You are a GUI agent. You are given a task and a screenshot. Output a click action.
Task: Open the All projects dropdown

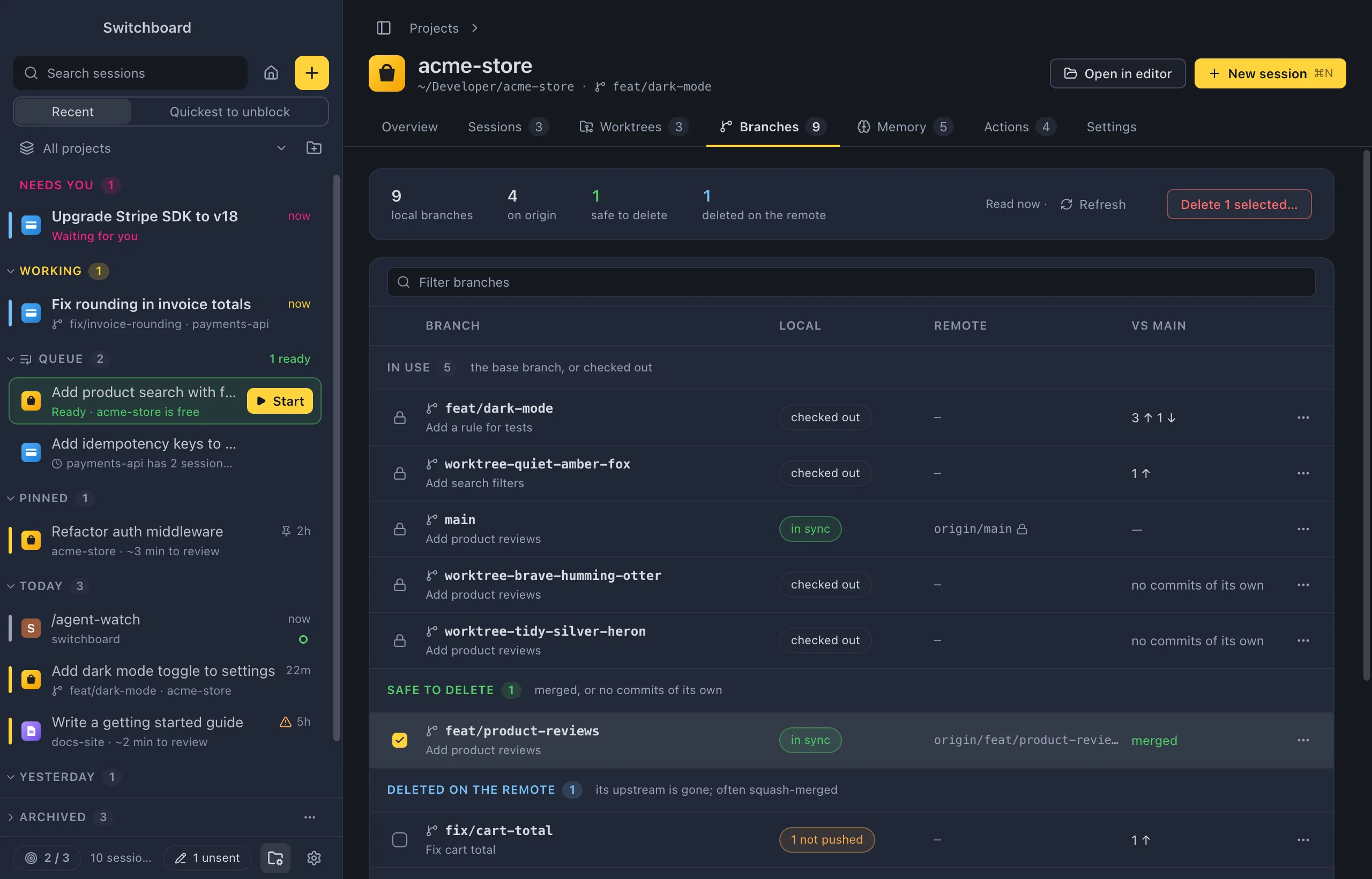tap(153, 148)
